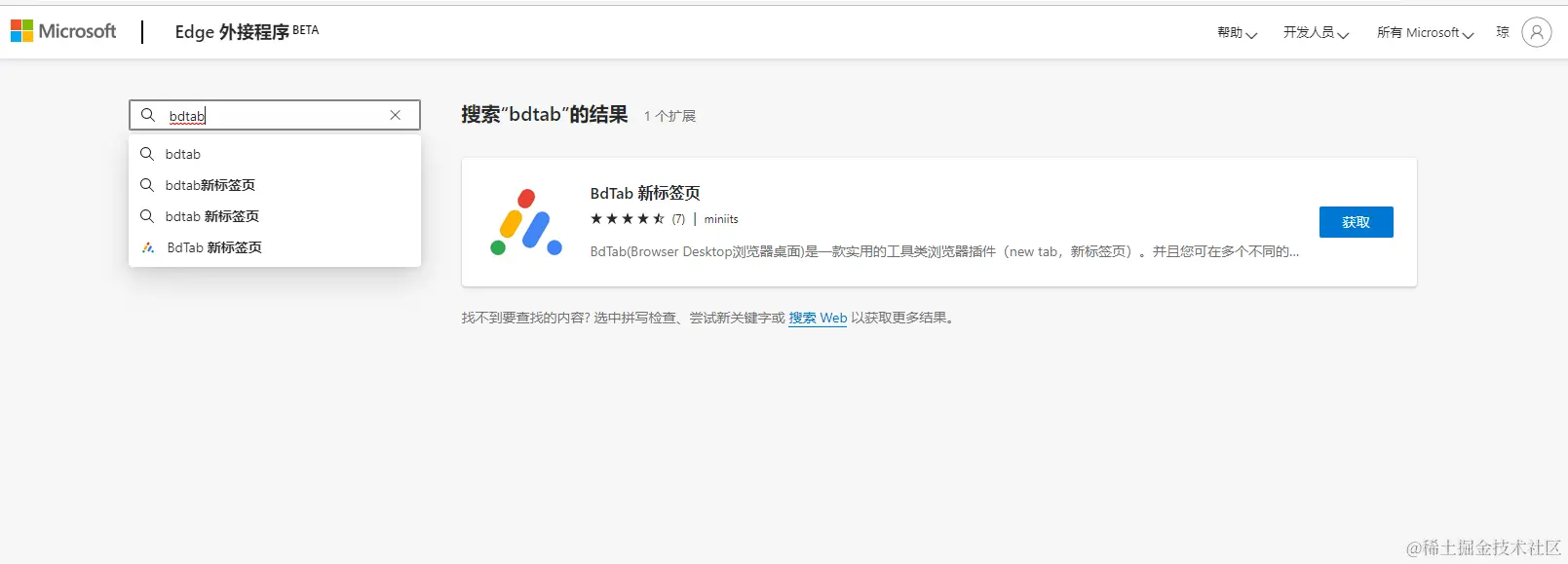Viewport: 1568px width, 564px height.
Task: Click the 1 个扩展 result count
Action: click(669, 116)
